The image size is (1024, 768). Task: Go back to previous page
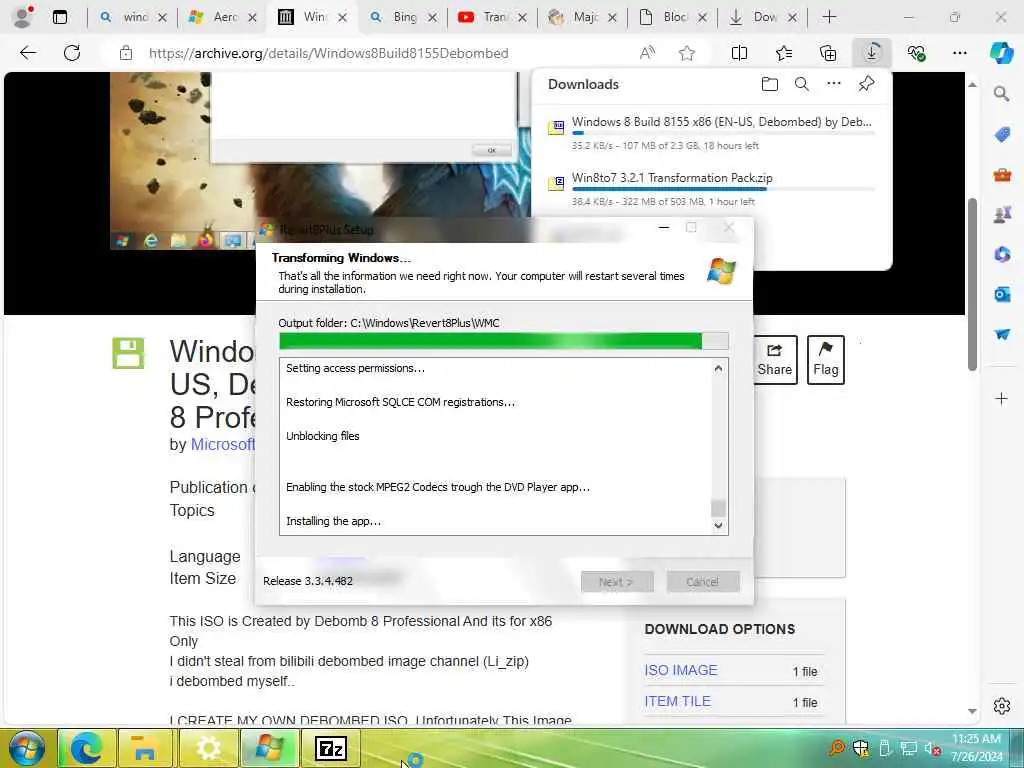point(28,53)
